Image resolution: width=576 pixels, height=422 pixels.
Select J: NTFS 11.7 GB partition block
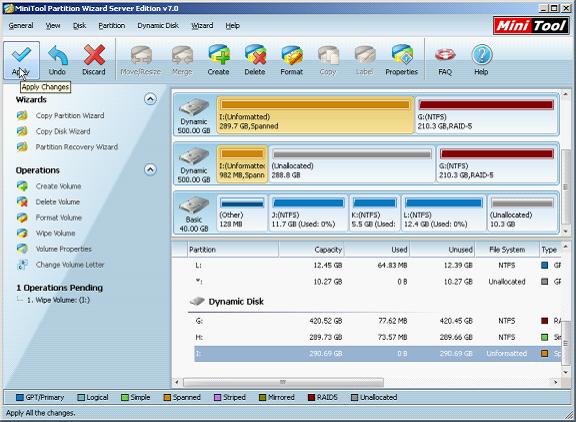pos(308,213)
